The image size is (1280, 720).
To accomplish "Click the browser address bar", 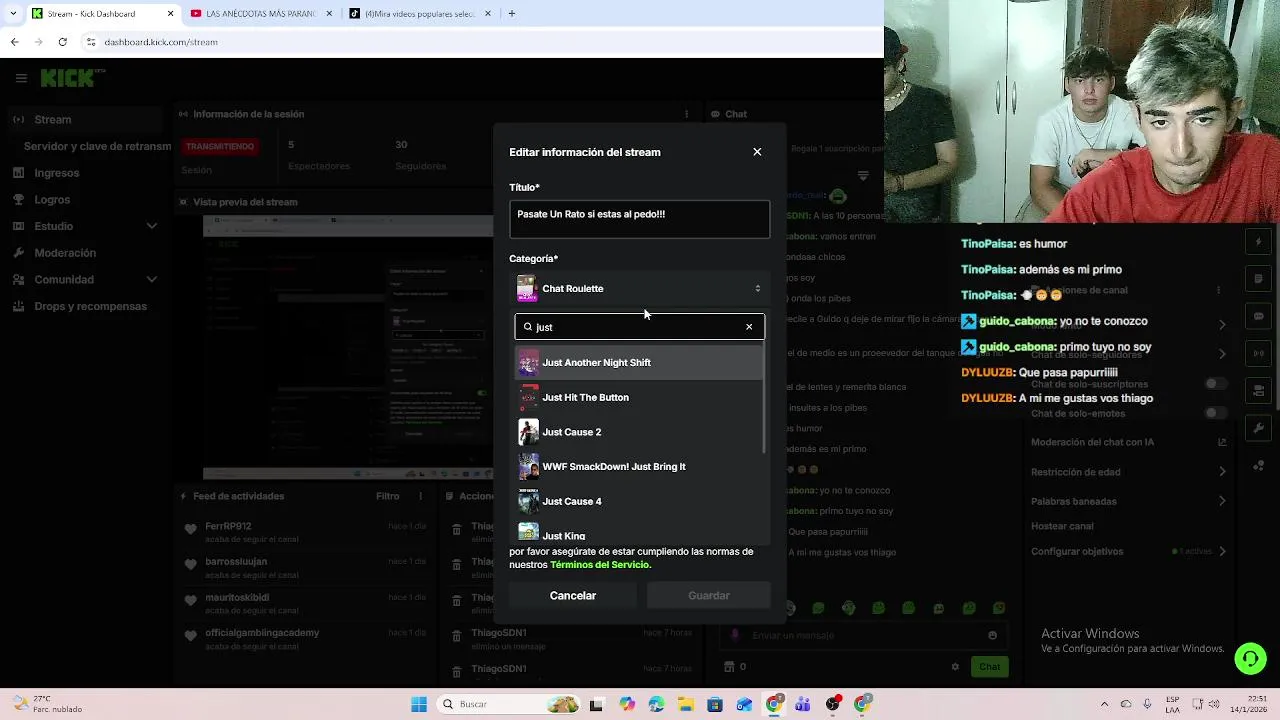I will [x=480, y=42].
